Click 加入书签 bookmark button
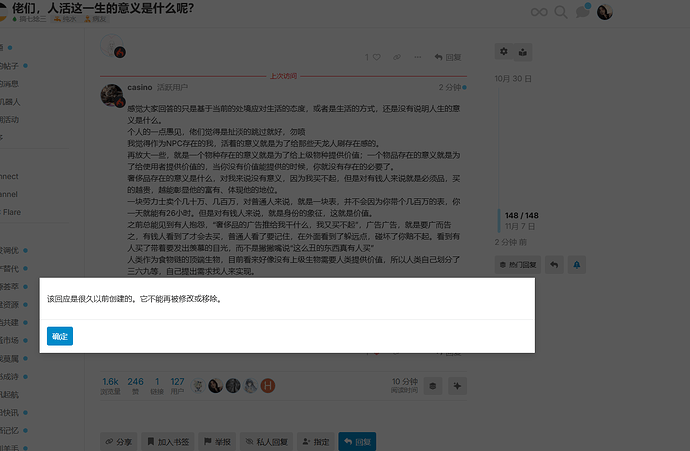 point(168,442)
